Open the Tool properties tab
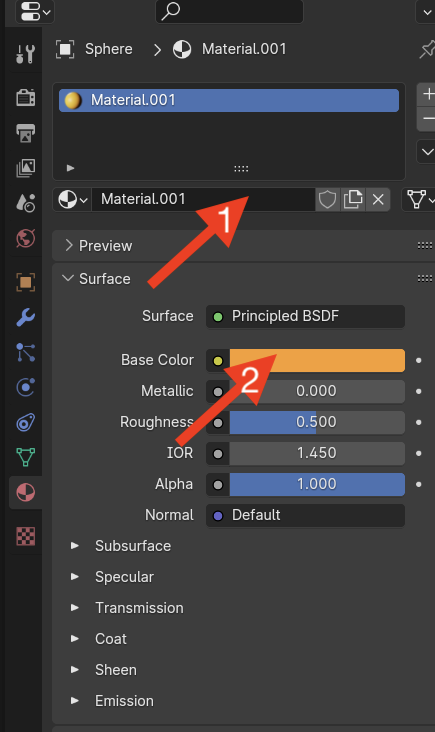 25,54
